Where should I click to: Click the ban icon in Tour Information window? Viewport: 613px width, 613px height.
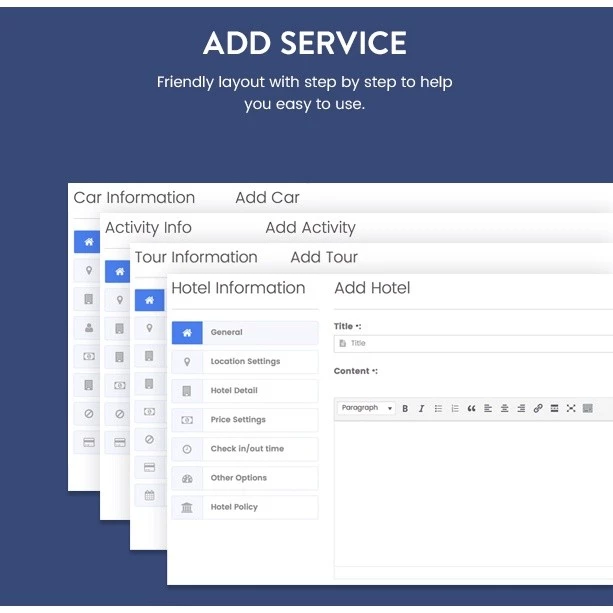point(149,439)
